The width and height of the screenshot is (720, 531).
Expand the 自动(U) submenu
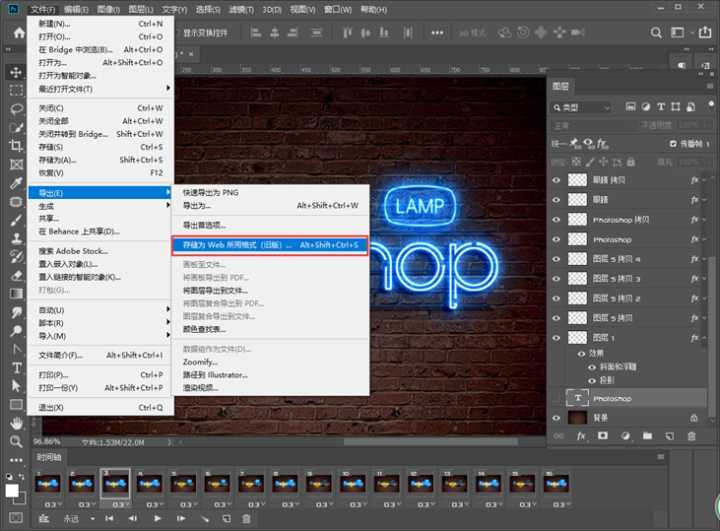click(101, 310)
